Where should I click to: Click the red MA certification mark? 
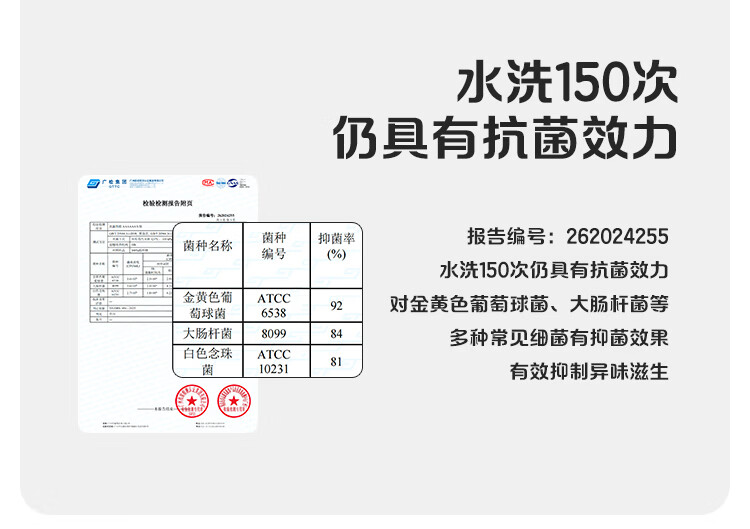click(208, 182)
